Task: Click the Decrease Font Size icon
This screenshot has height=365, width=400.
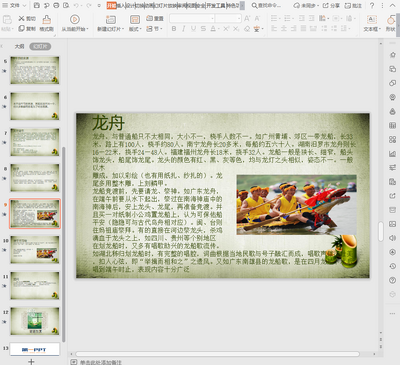Action: pyautogui.click(x=257, y=18)
